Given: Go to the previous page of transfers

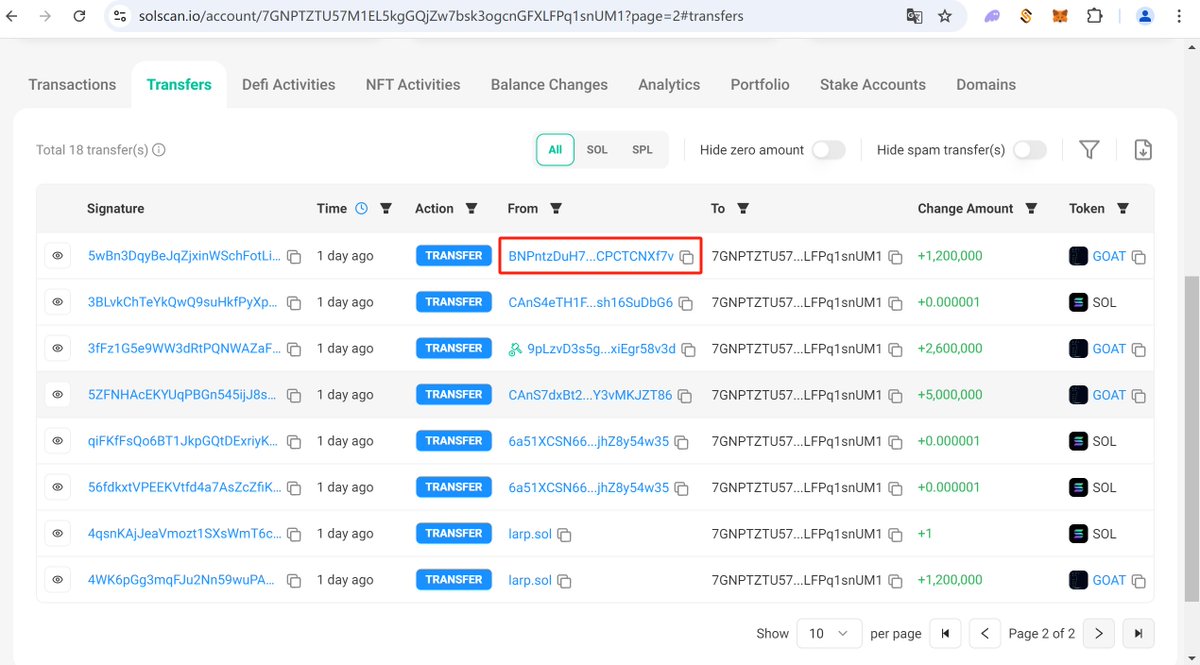Looking at the screenshot, I should tap(985, 633).
